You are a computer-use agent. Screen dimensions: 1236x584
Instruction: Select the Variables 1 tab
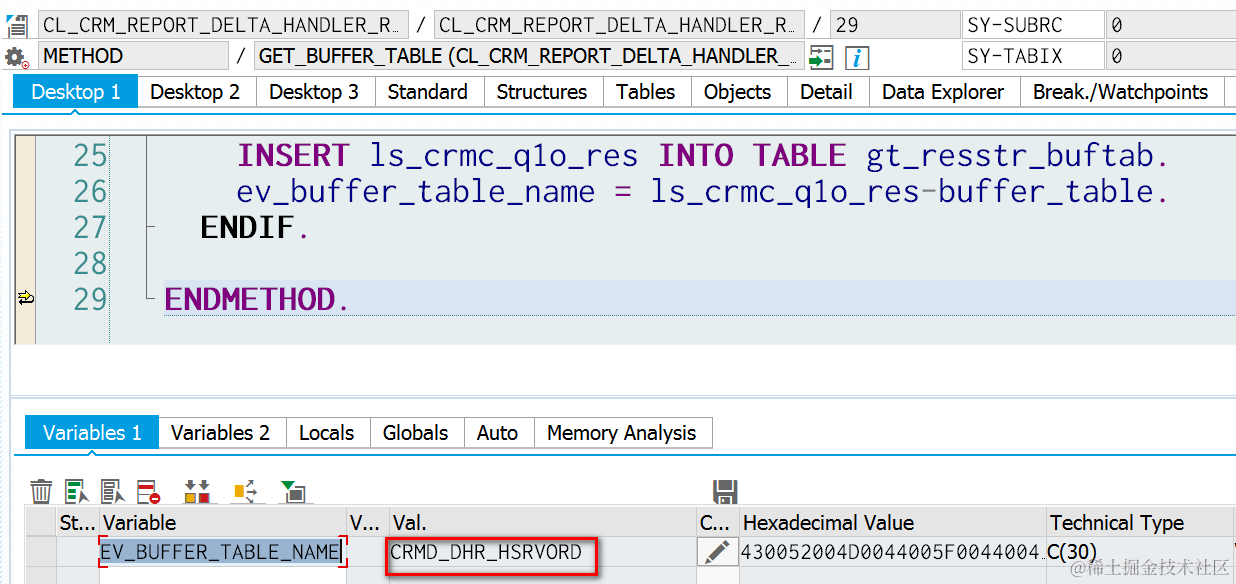pos(92,433)
